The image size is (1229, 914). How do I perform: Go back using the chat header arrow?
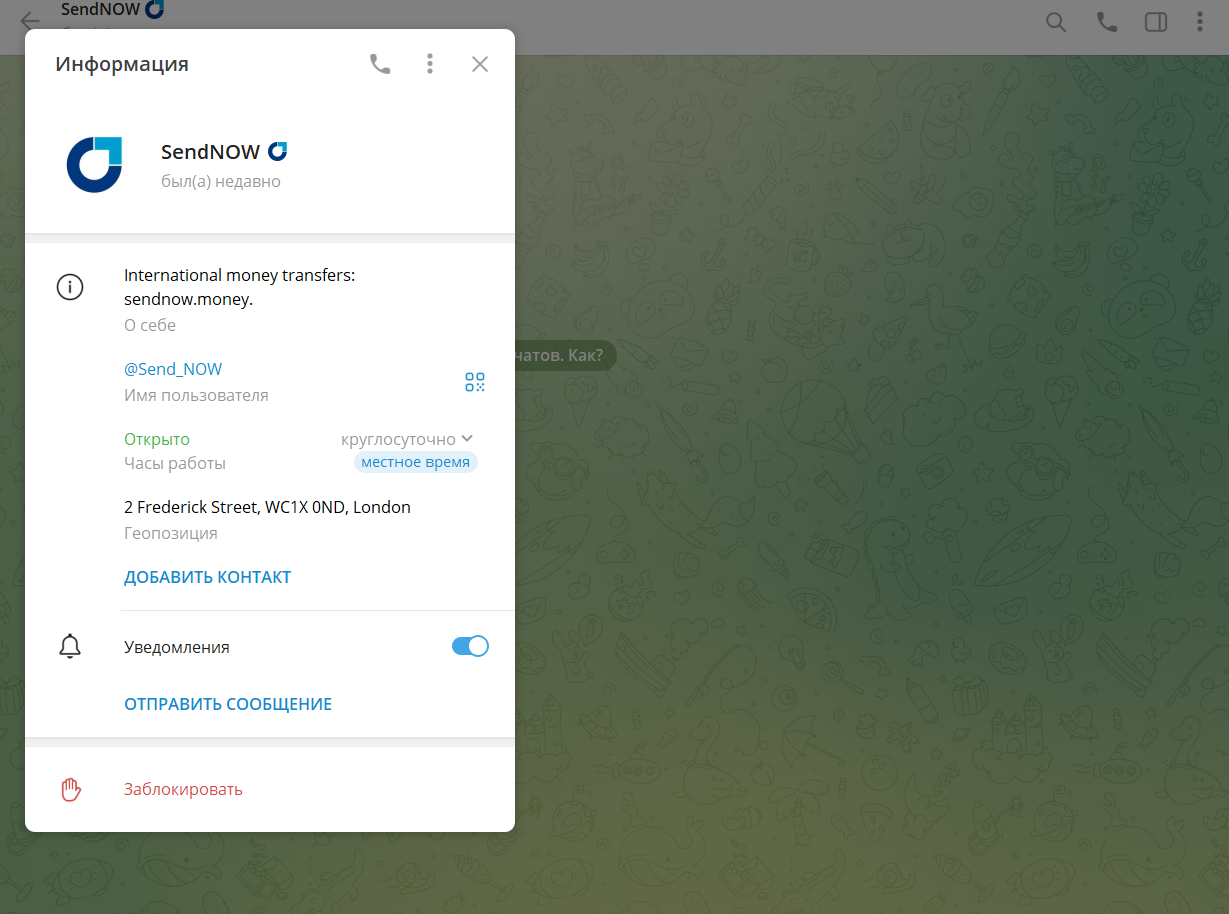click(x=30, y=21)
